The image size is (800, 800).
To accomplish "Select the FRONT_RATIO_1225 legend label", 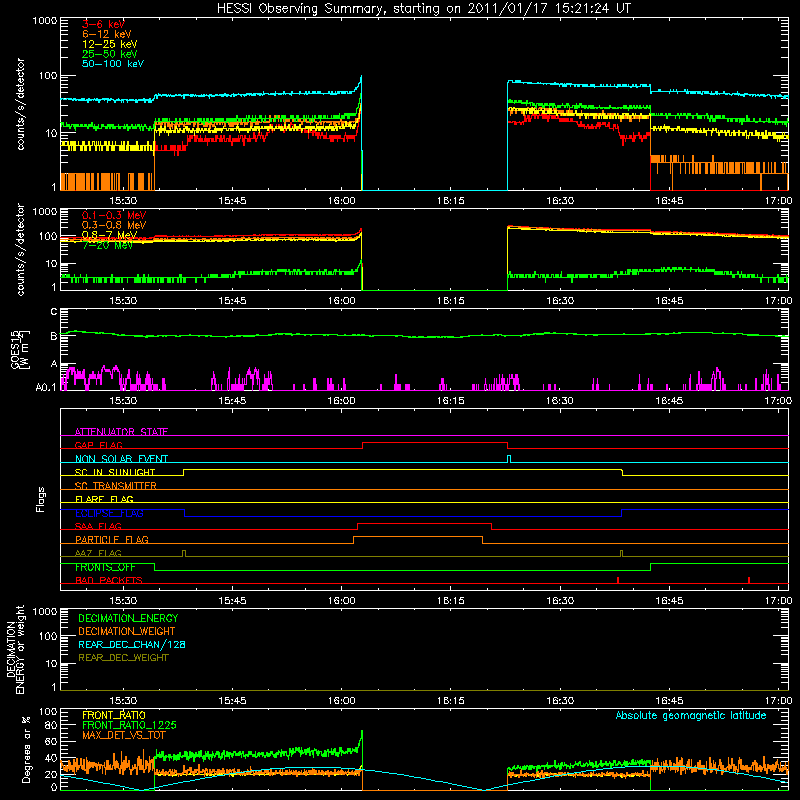I will tap(130, 725).
